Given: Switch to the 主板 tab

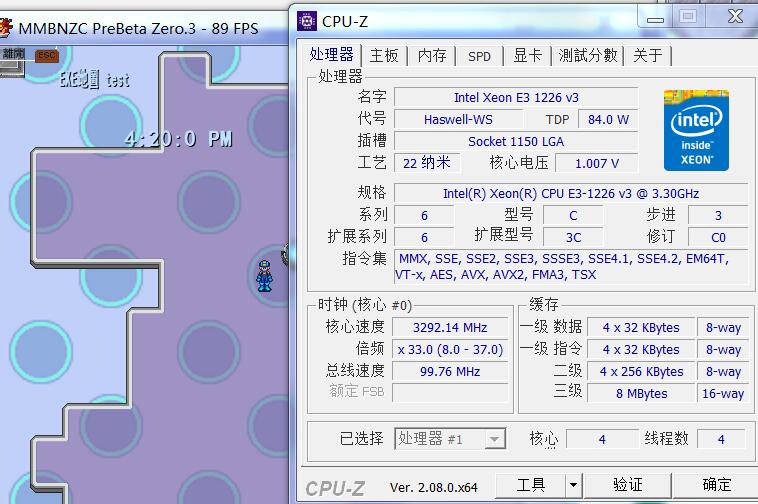Looking at the screenshot, I should pyautogui.click(x=384, y=56).
